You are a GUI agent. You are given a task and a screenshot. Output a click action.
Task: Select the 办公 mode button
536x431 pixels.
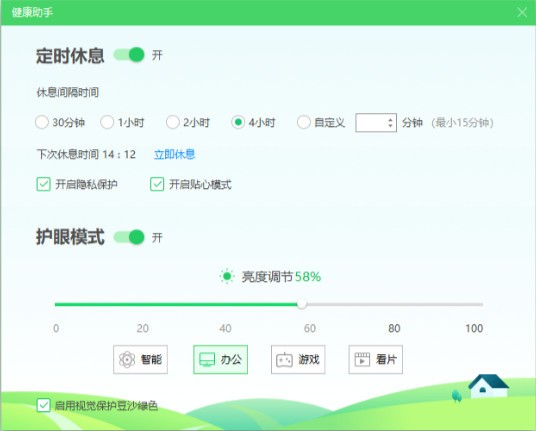(x=220, y=360)
